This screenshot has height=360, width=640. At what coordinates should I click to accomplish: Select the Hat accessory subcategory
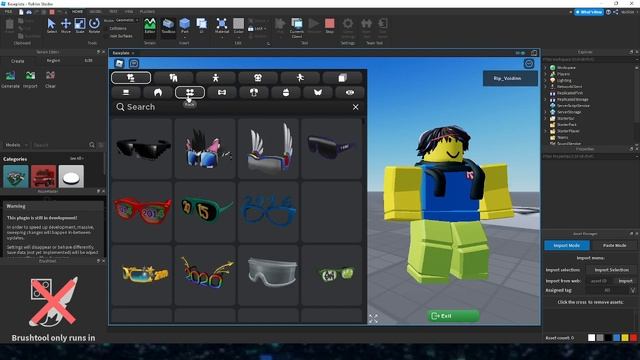tap(126, 92)
